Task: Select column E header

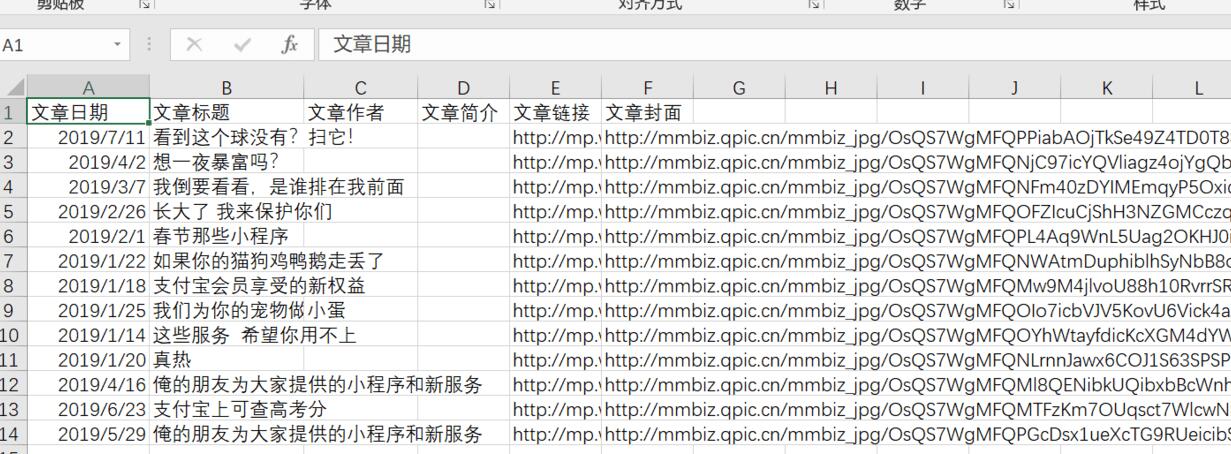Action: click(555, 88)
